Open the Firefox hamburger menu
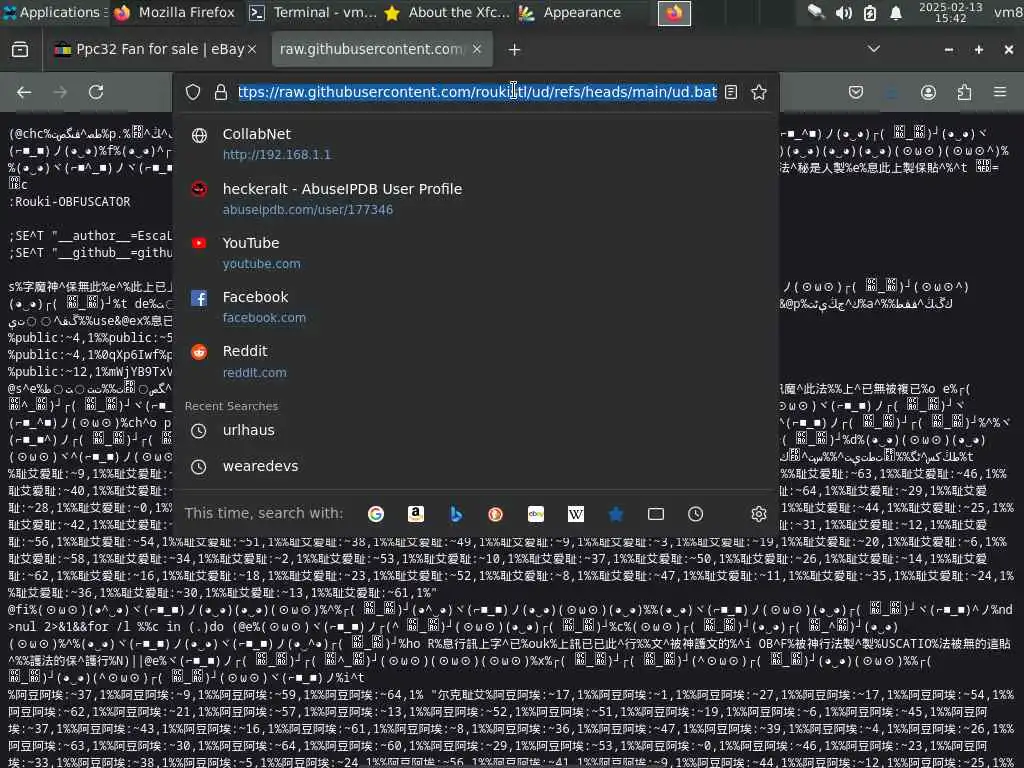This screenshot has width=1024, height=768. [x=1000, y=92]
